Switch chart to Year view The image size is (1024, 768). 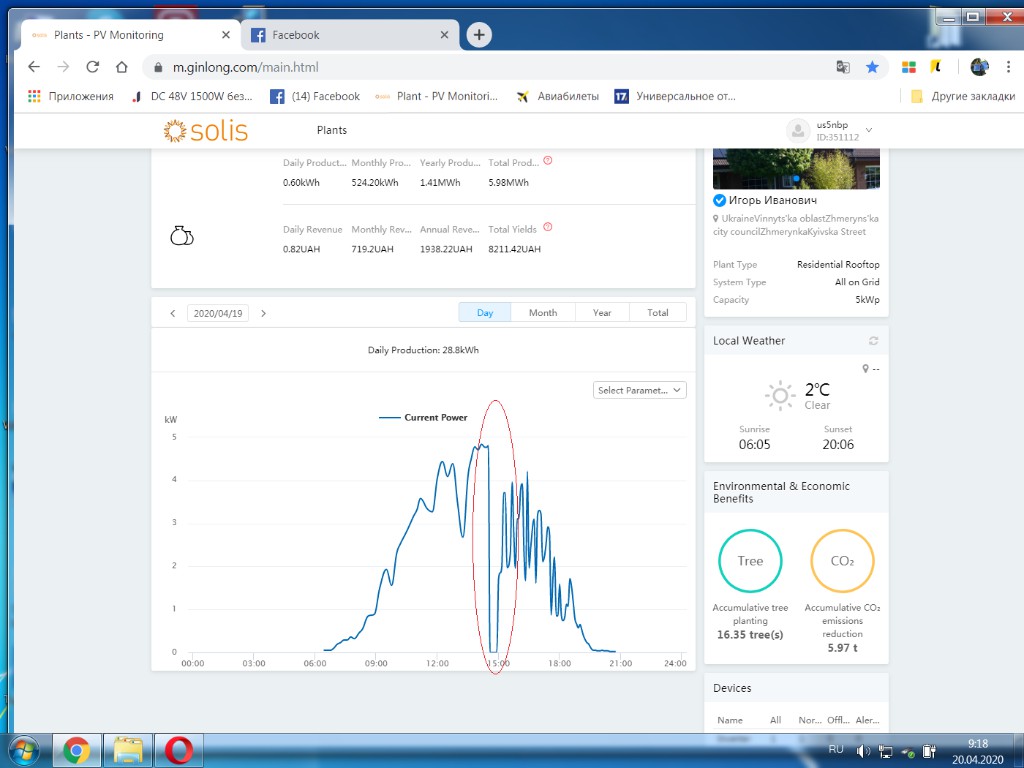[602, 313]
